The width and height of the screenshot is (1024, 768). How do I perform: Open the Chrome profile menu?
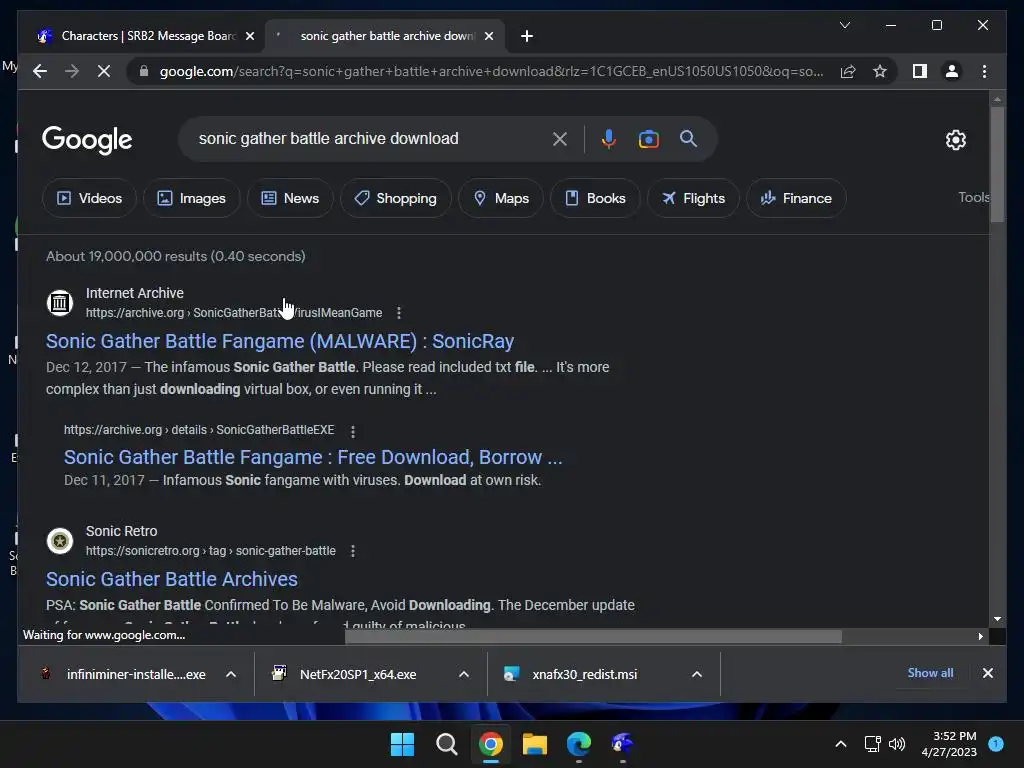[952, 71]
